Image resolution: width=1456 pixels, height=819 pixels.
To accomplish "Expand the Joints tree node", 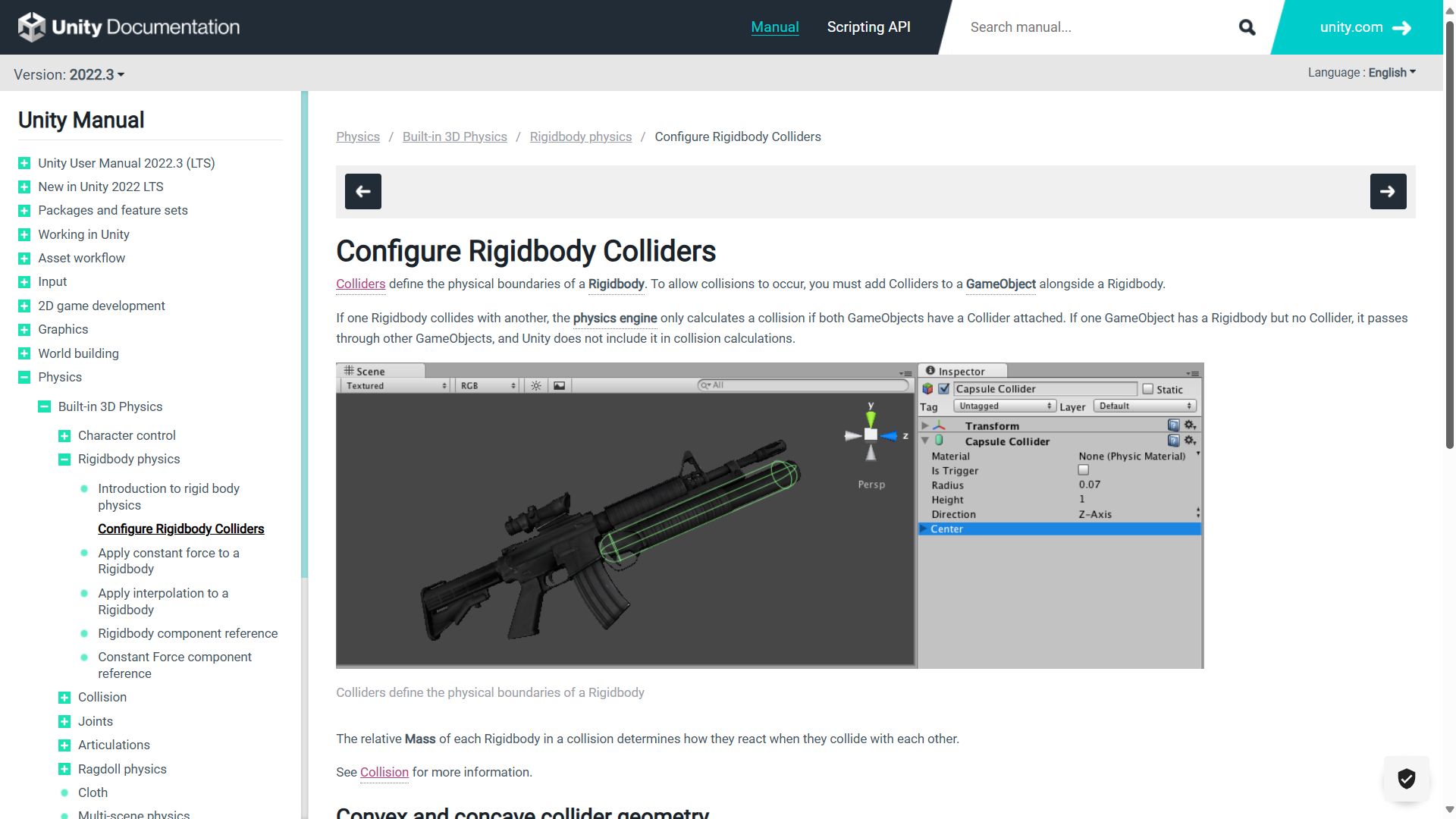I will [64, 722].
